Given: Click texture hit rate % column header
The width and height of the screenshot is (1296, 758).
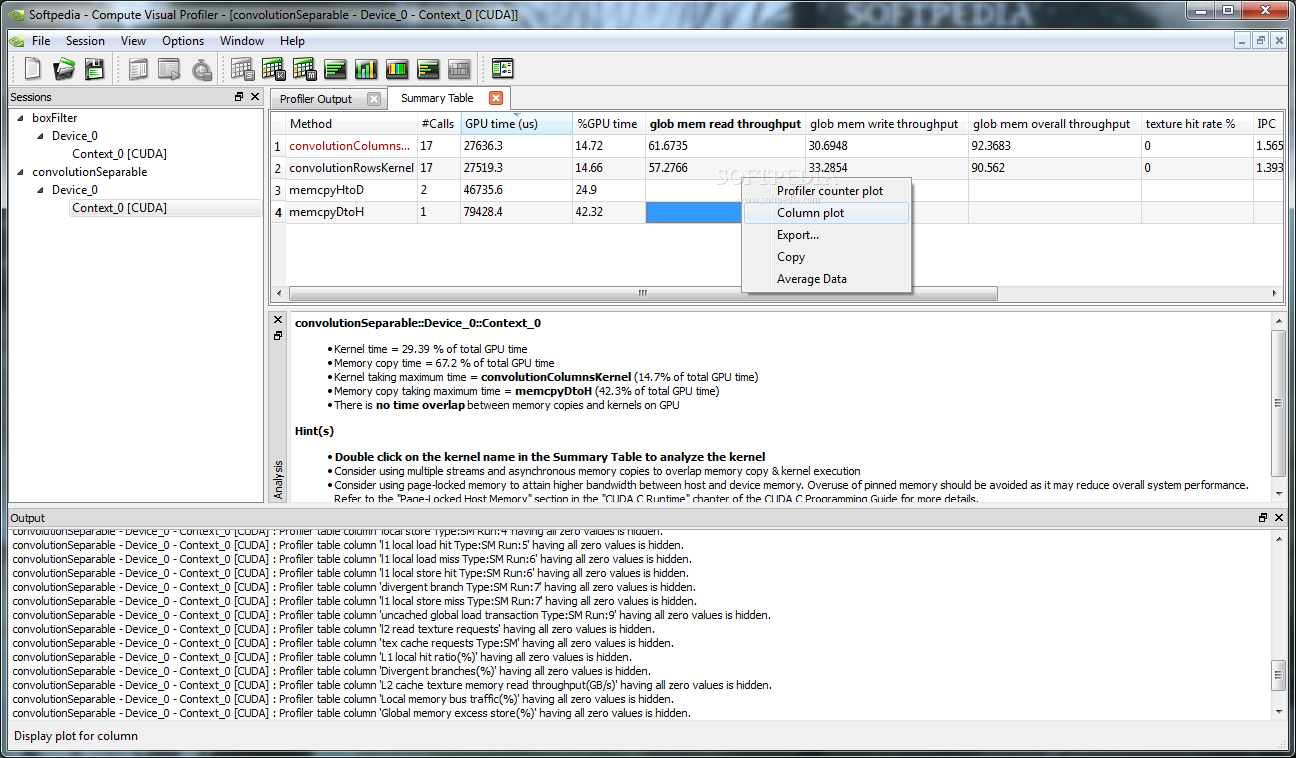Looking at the screenshot, I should (1197, 124).
